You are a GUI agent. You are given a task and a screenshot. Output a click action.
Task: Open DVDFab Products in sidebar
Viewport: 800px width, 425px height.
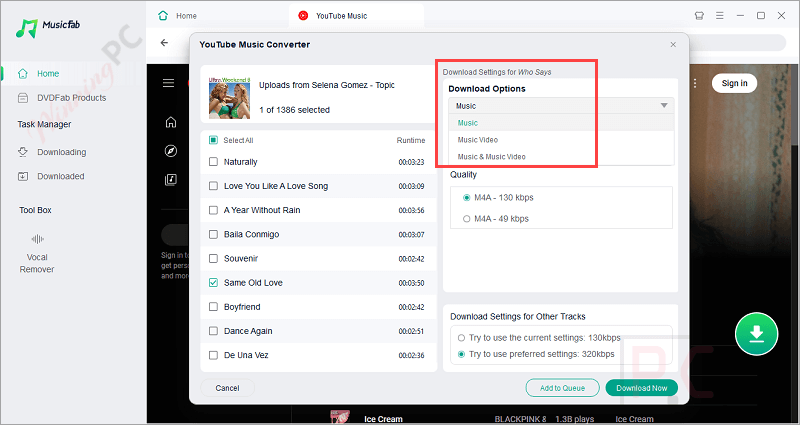62,98
